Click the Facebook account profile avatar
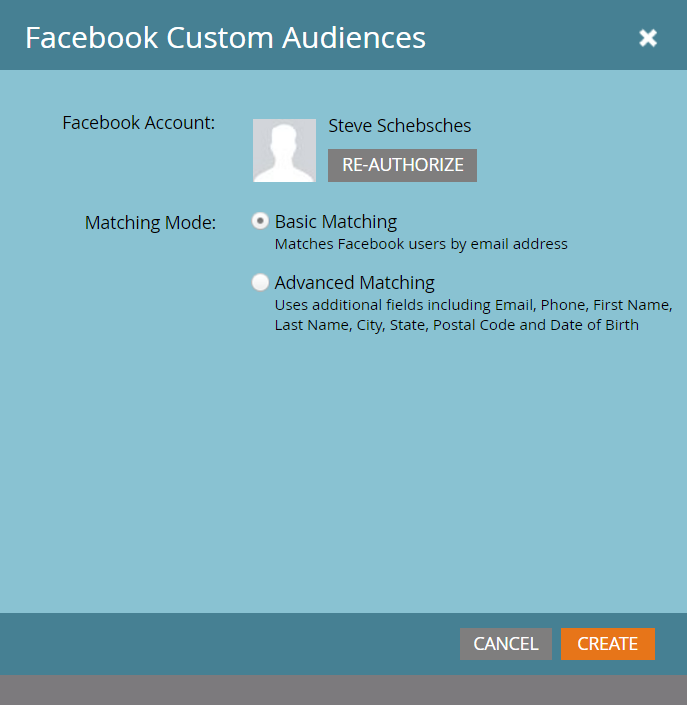This screenshot has height=705, width=687. click(x=285, y=150)
